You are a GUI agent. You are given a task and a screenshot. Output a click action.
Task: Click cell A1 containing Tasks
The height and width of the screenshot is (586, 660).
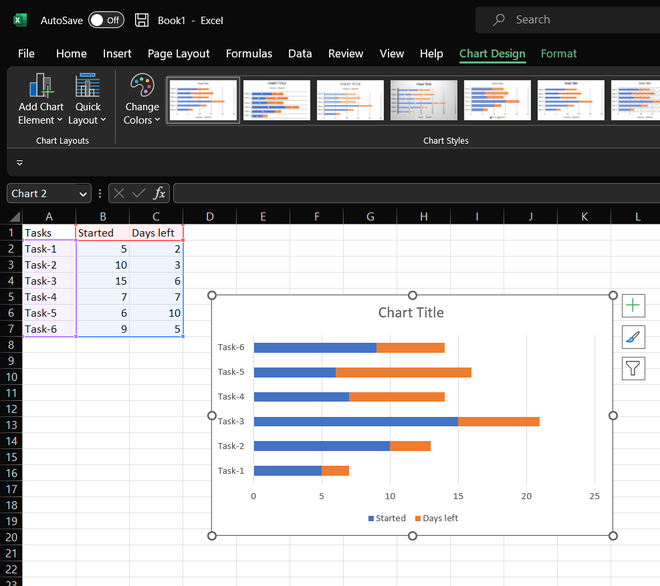[x=49, y=233]
